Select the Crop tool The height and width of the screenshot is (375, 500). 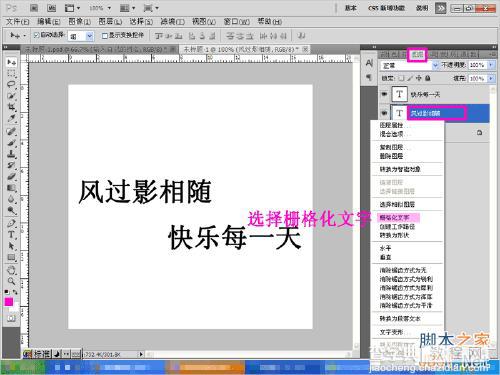tap(11, 107)
